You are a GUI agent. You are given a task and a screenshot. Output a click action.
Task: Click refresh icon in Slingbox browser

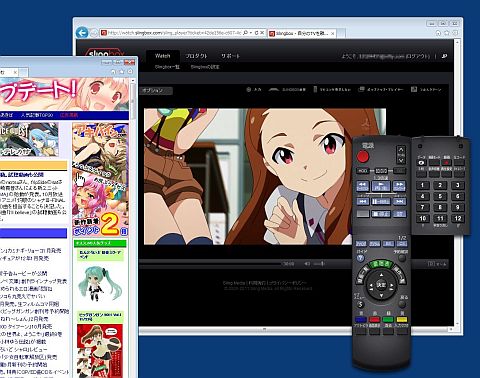tap(256, 33)
